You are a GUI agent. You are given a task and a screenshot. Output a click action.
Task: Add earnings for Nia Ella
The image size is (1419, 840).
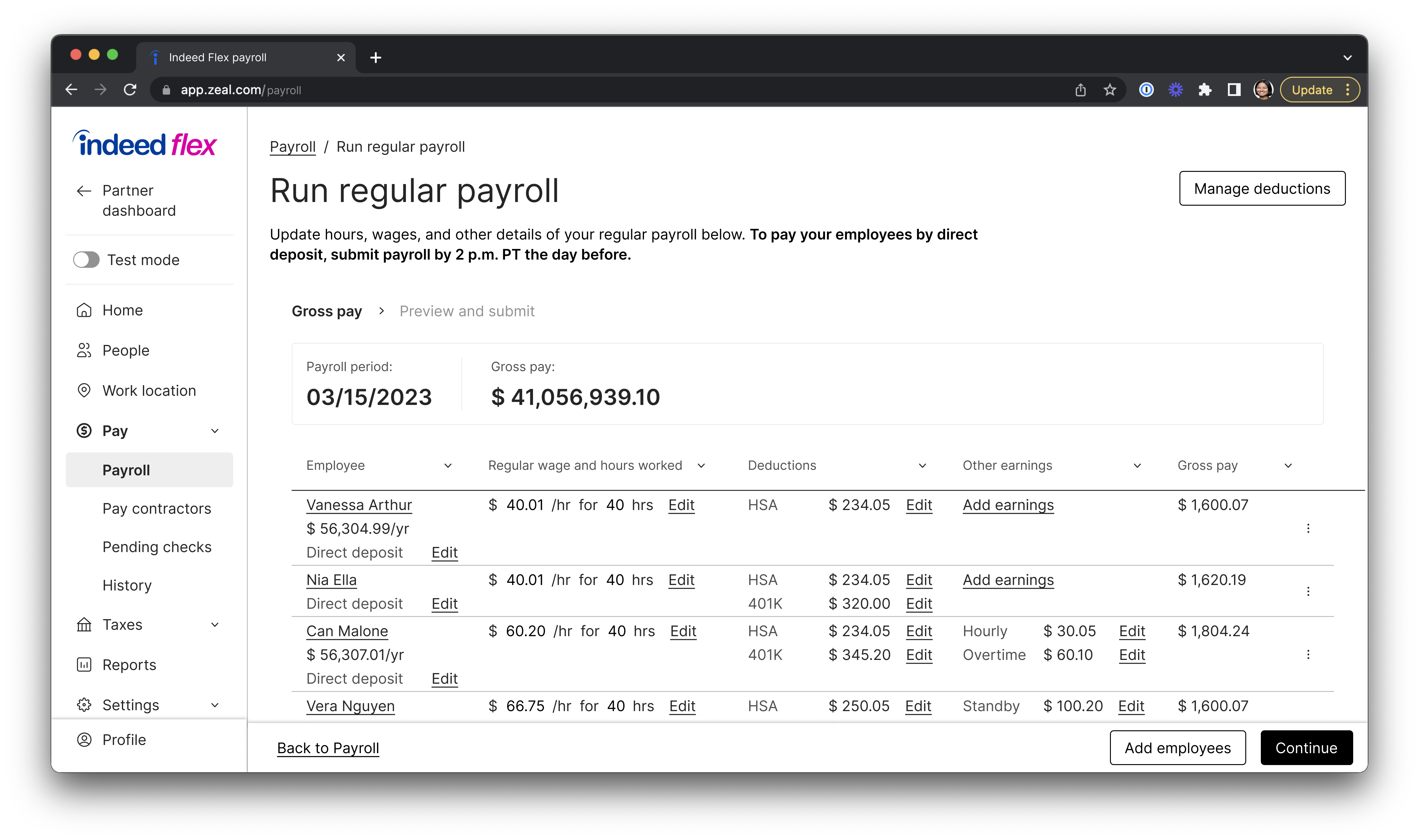click(x=1008, y=580)
